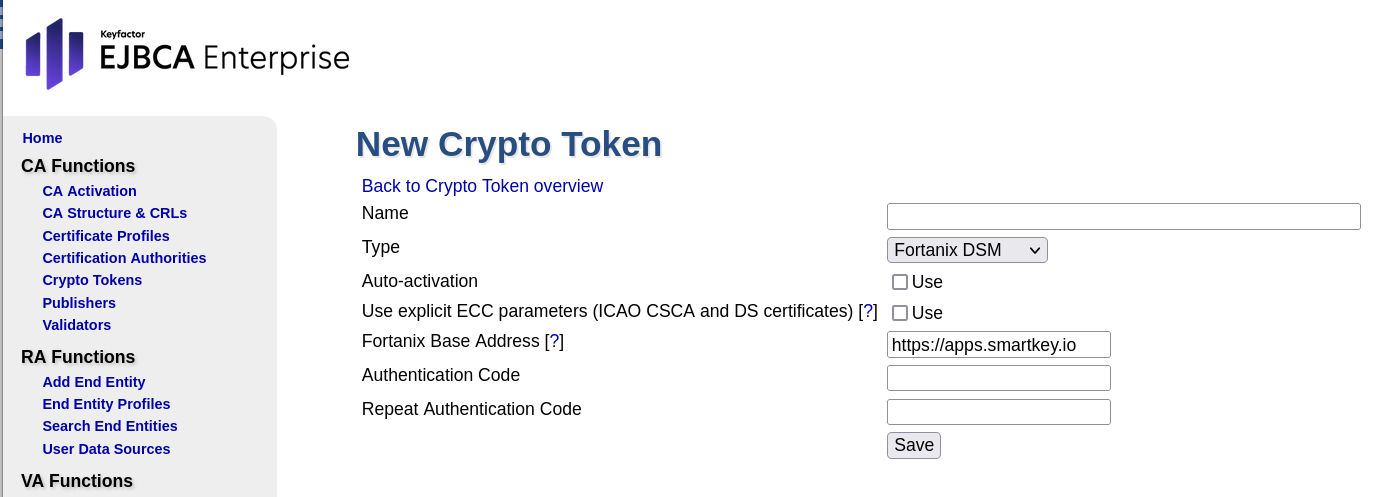The image size is (1394, 497).
Task: Open Search End Entities page
Action: click(x=110, y=426)
